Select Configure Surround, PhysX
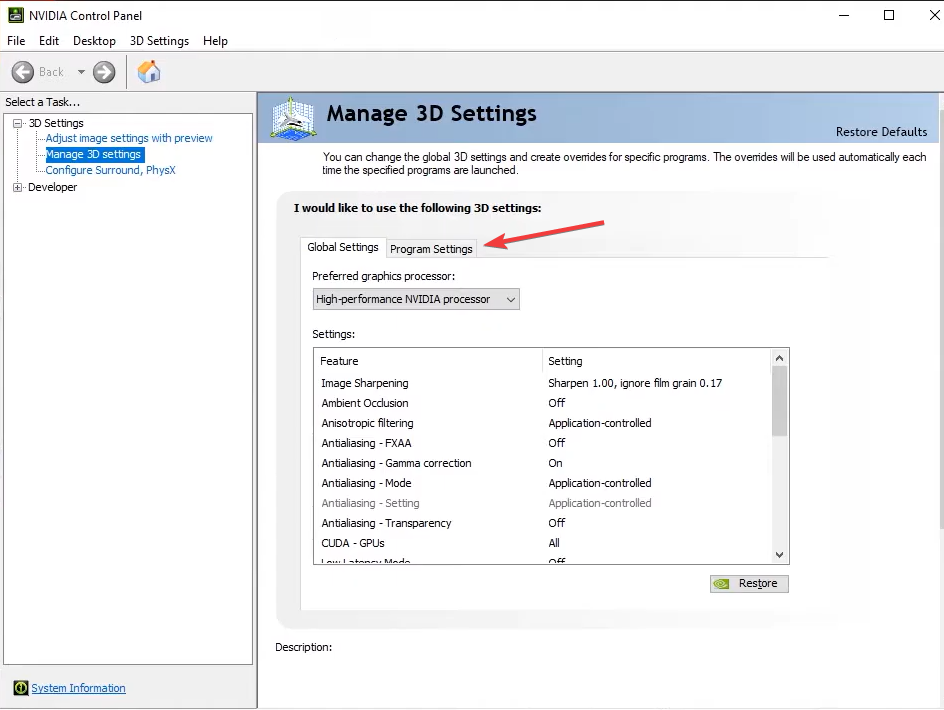Image resolution: width=944 pixels, height=710 pixels. [x=110, y=170]
